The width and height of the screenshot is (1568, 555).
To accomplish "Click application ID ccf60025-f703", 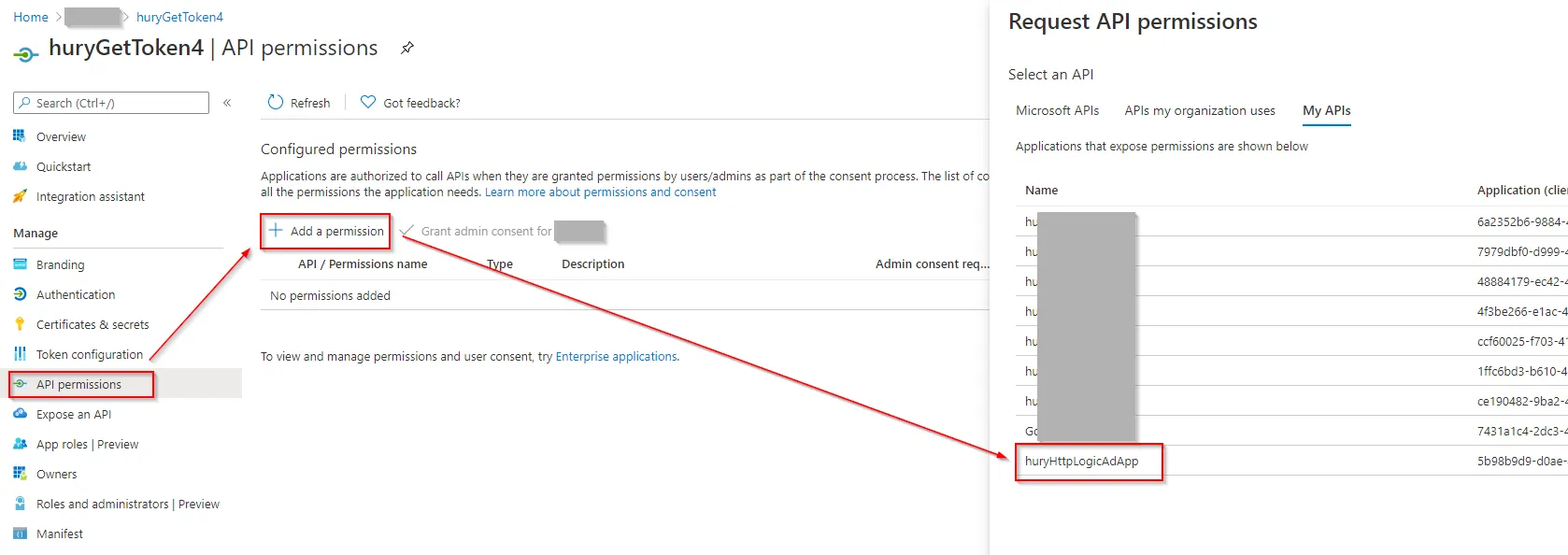I will pos(1521,341).
